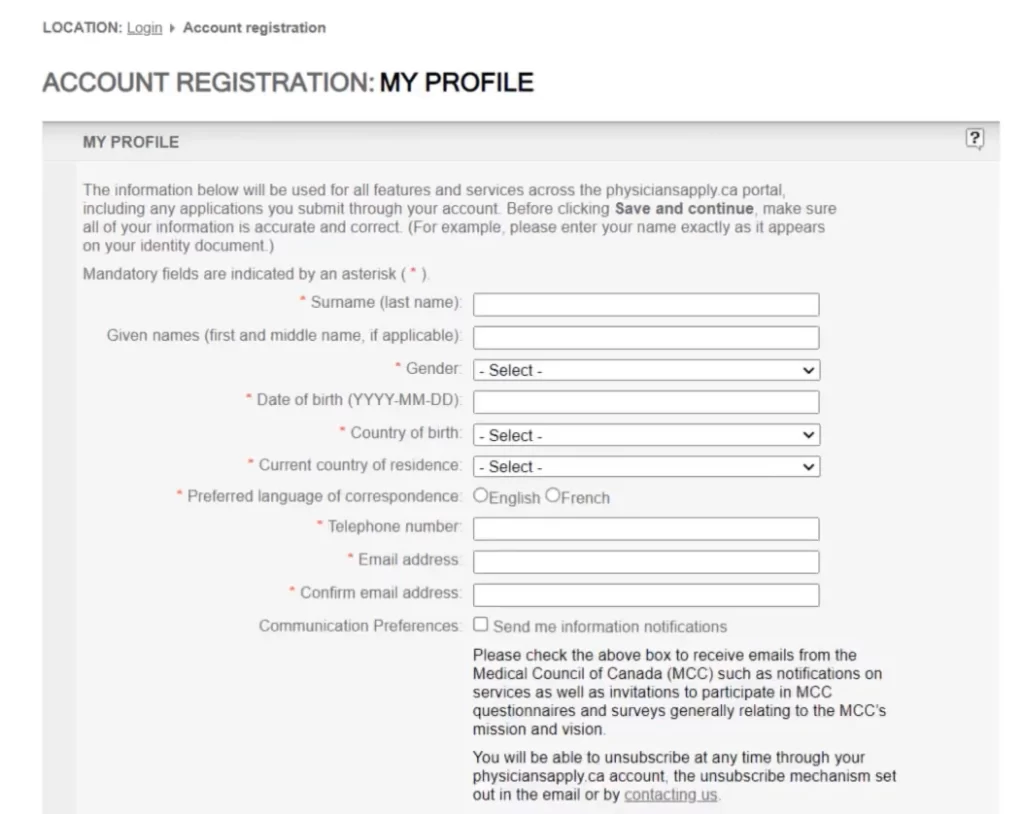Click the Login breadcrumb link
The width and height of the screenshot is (1024, 814).
(x=144, y=28)
